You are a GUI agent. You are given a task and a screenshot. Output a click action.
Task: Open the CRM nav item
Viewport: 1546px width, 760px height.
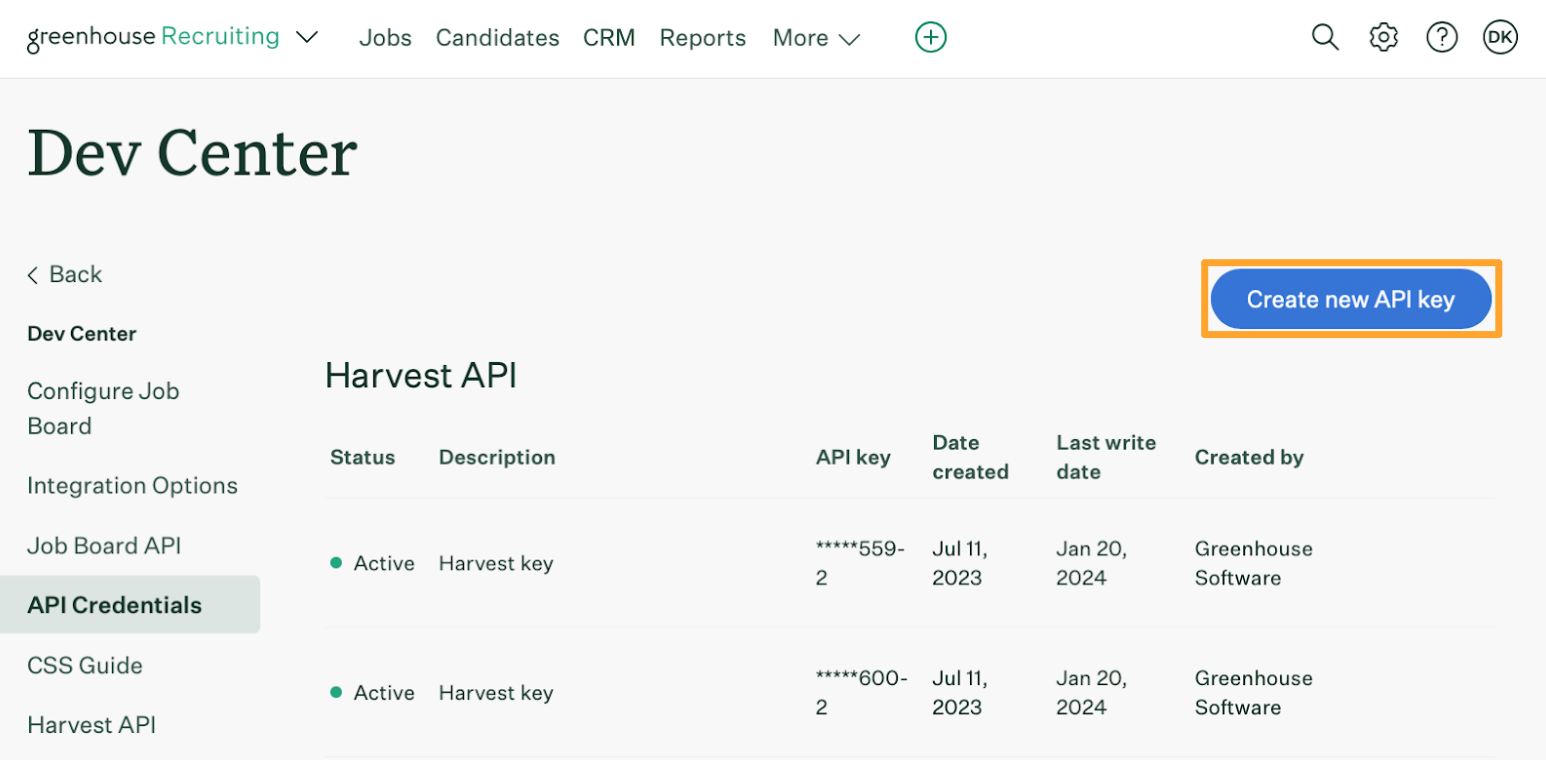pyautogui.click(x=609, y=38)
